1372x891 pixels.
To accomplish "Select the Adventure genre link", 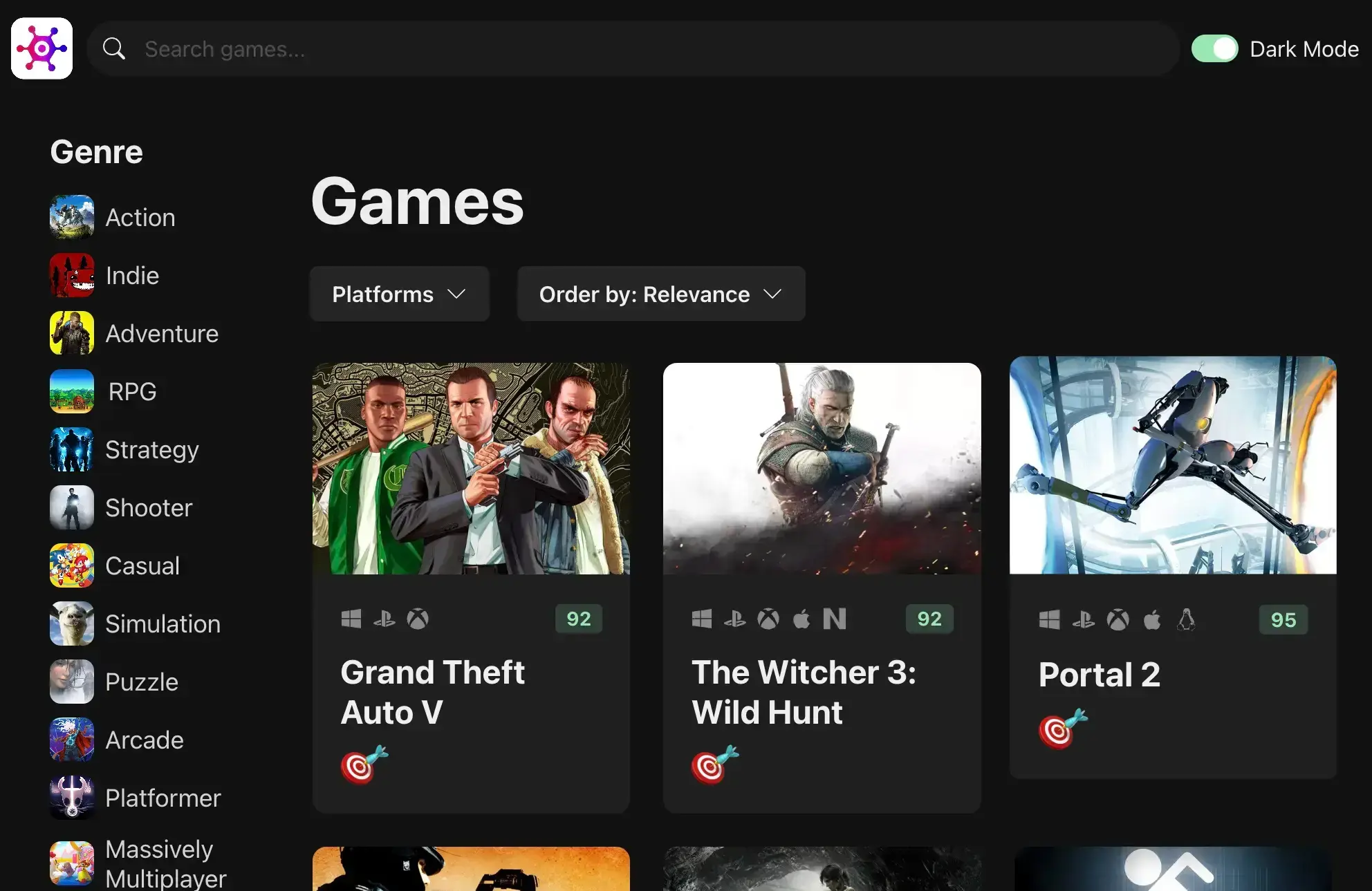I will click(162, 334).
